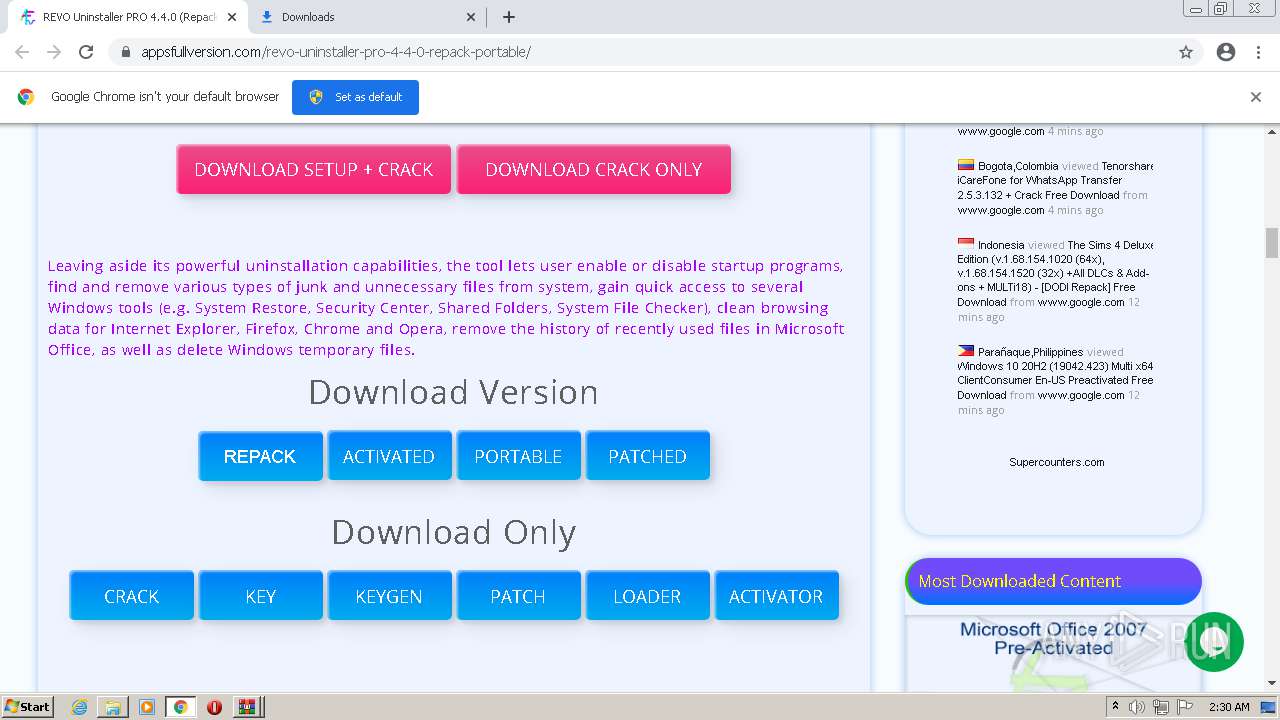Viewport: 1280px width, 720px height.
Task: Close the Downloads tab
Action: click(x=472, y=17)
